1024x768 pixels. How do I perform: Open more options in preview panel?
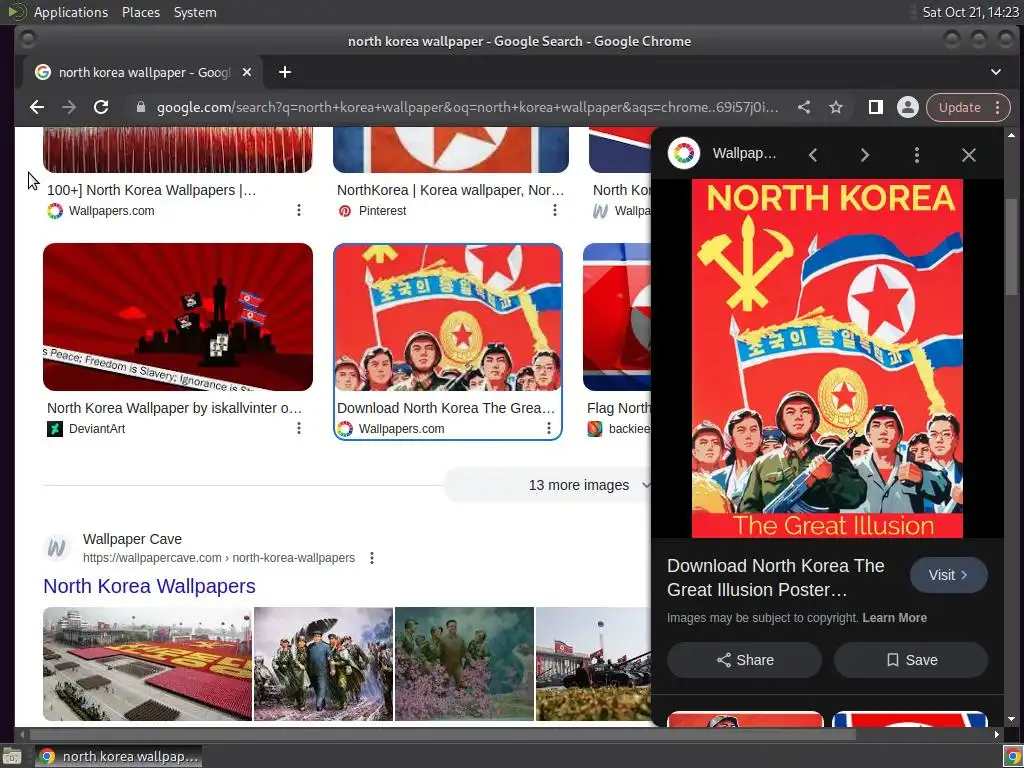pos(917,155)
